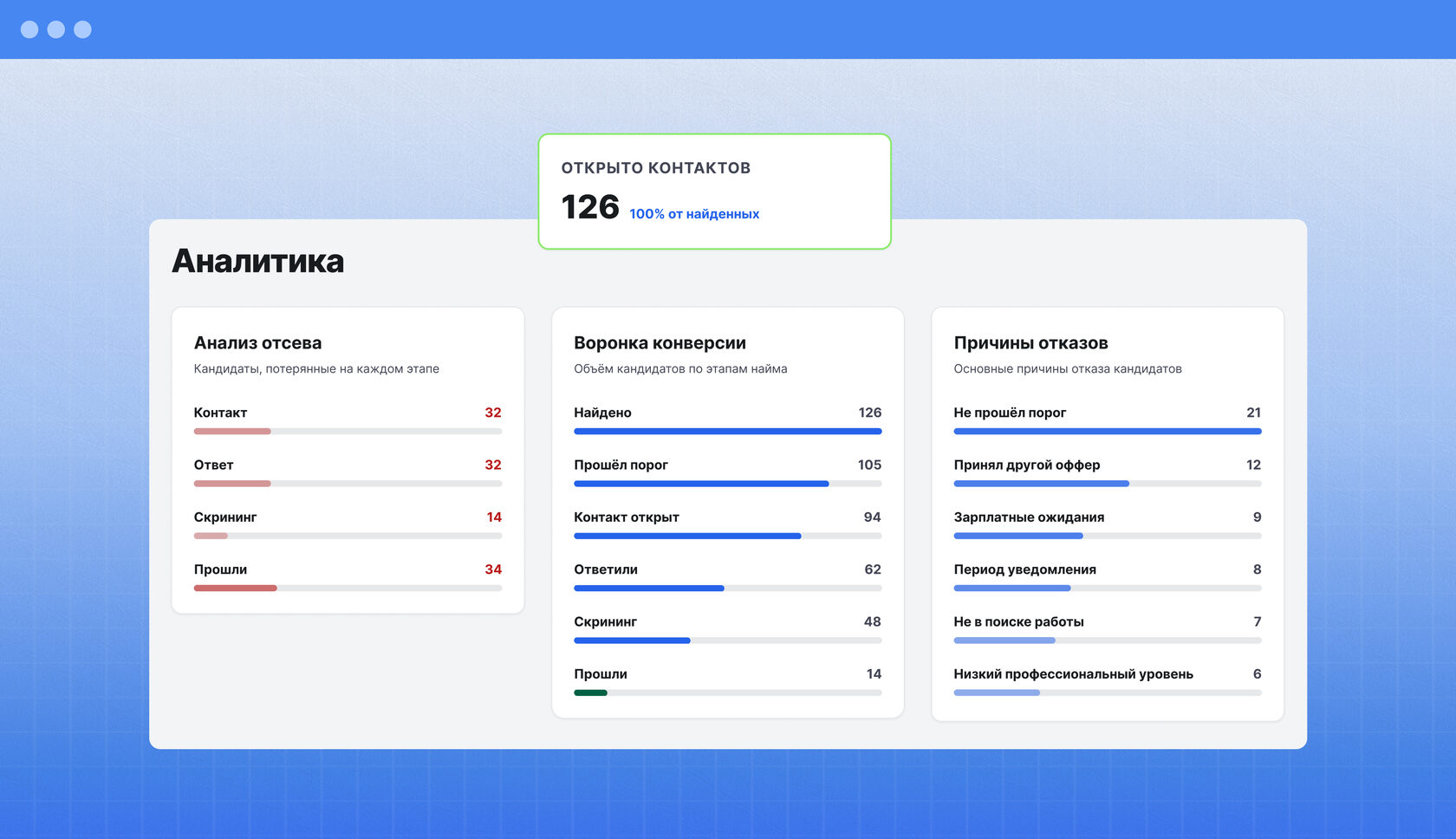The width and height of the screenshot is (1456, 839).
Task: Click the 'Причины отказов' card title
Action: click(1031, 343)
